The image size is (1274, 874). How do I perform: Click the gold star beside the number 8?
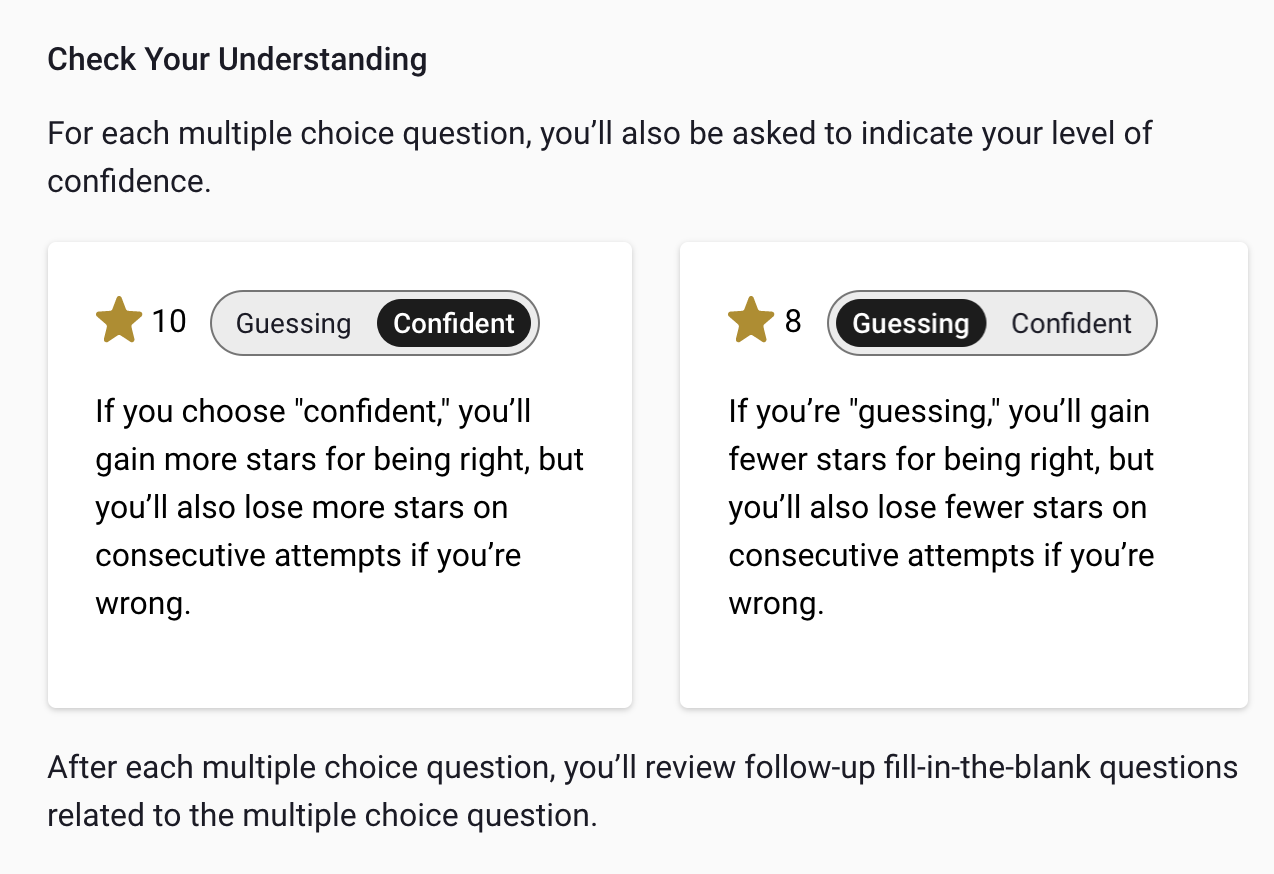tap(751, 322)
